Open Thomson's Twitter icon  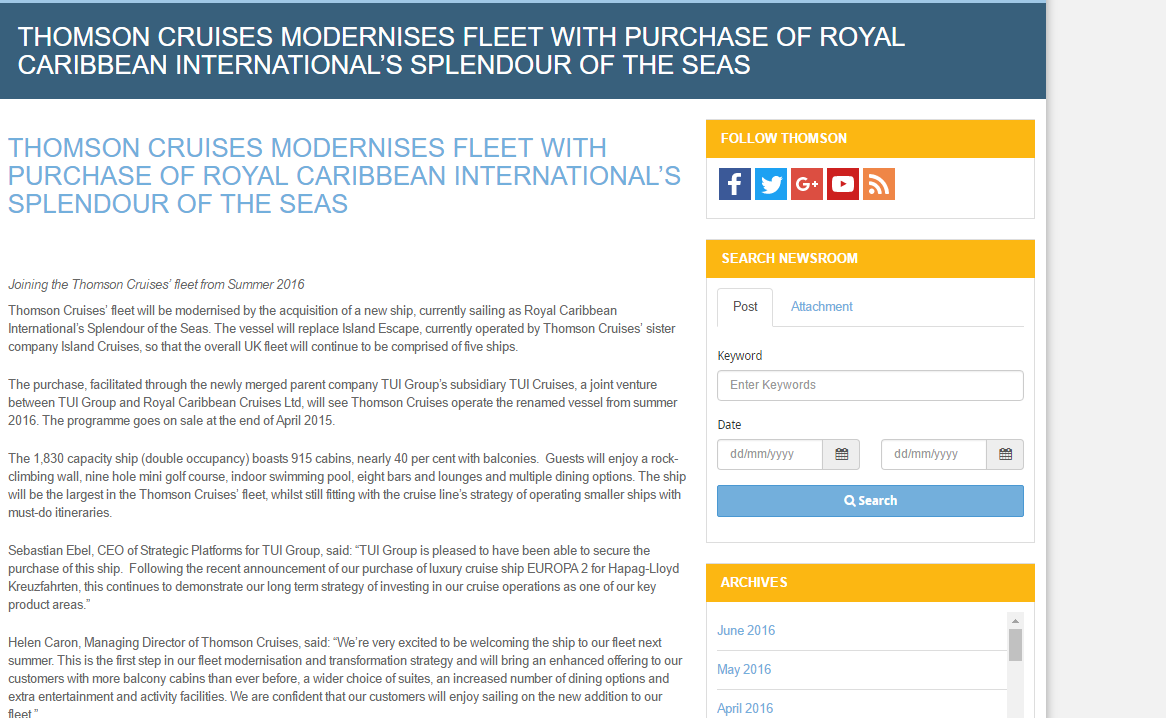[770, 184]
